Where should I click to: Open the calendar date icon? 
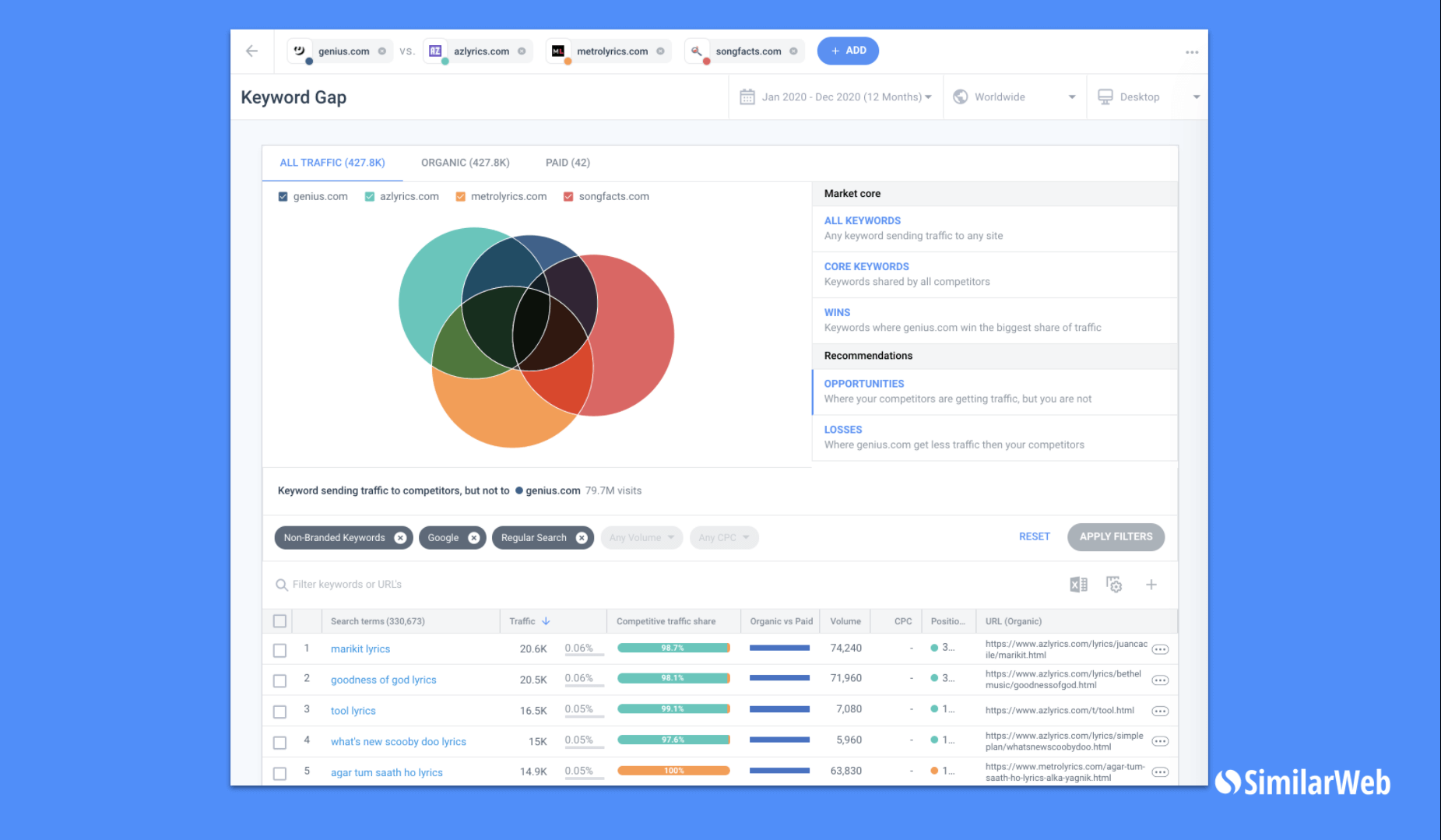coord(747,97)
